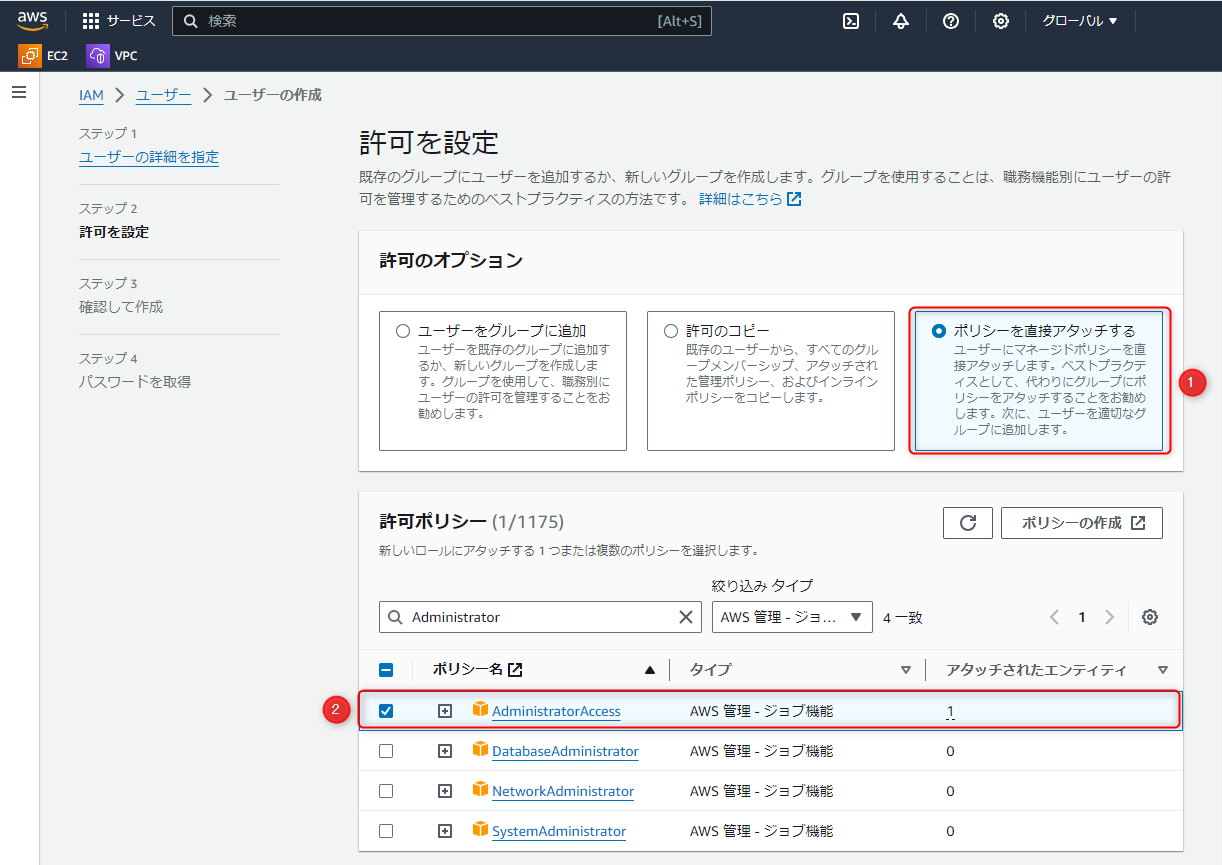The width and height of the screenshot is (1222, 865).
Task: Click the AdministratorAccess policy cube icon
Action: 481,710
